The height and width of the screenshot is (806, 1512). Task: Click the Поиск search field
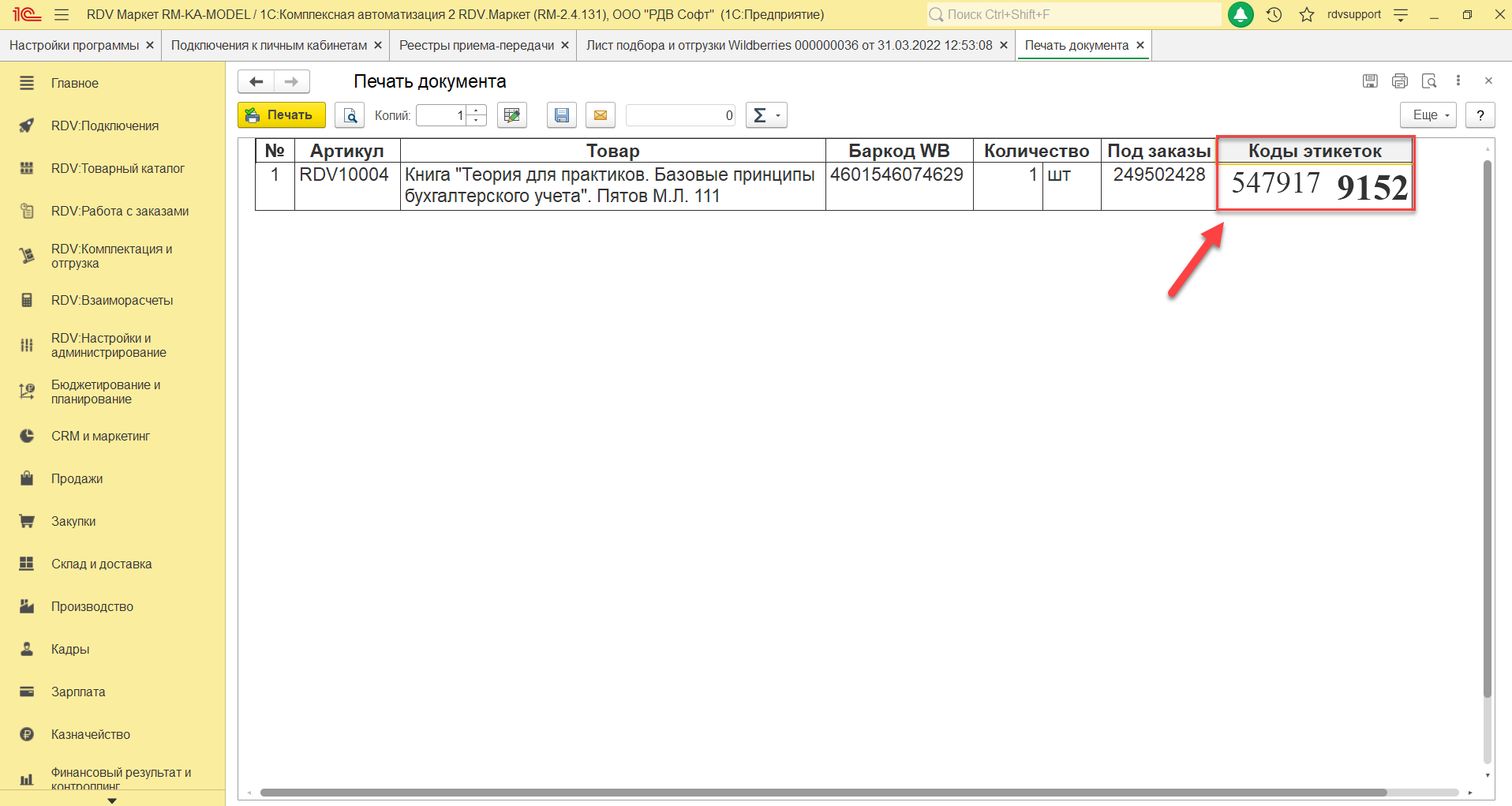[x=1073, y=14]
